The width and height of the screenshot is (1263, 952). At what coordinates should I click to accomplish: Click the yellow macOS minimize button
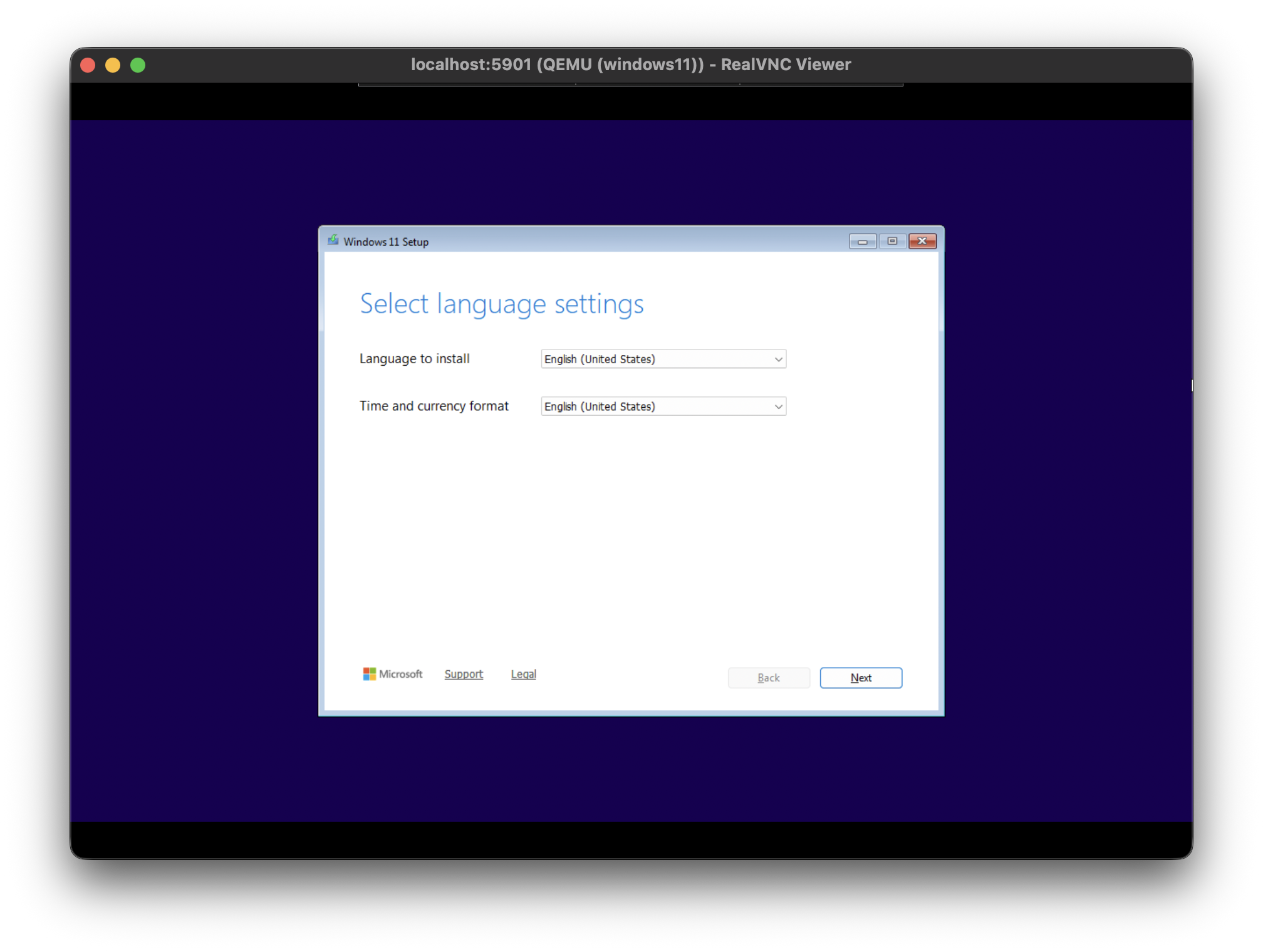[113, 65]
